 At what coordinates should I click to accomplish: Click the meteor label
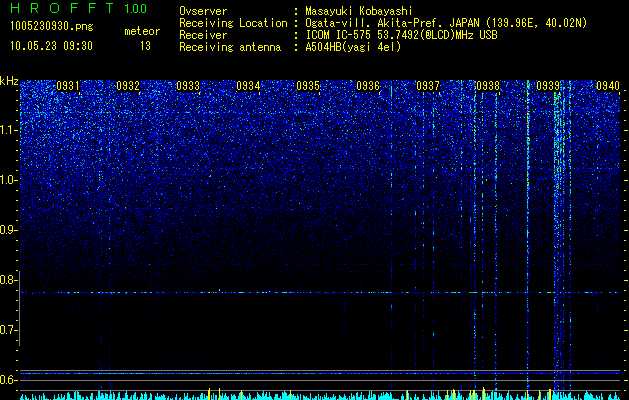142,31
